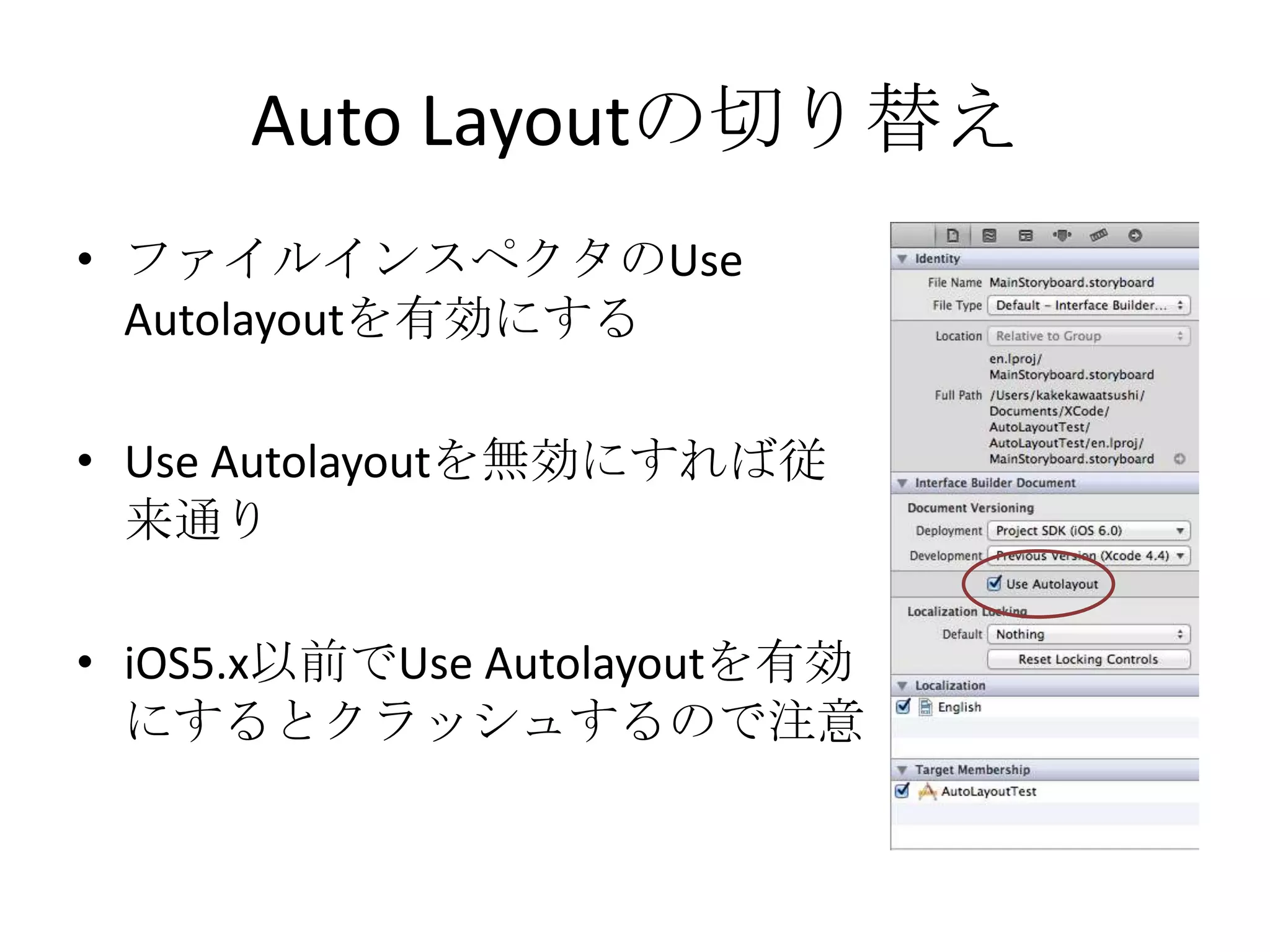Collapse the Identity section triangle
Viewport: 1270px width, 952px height.
point(902,258)
